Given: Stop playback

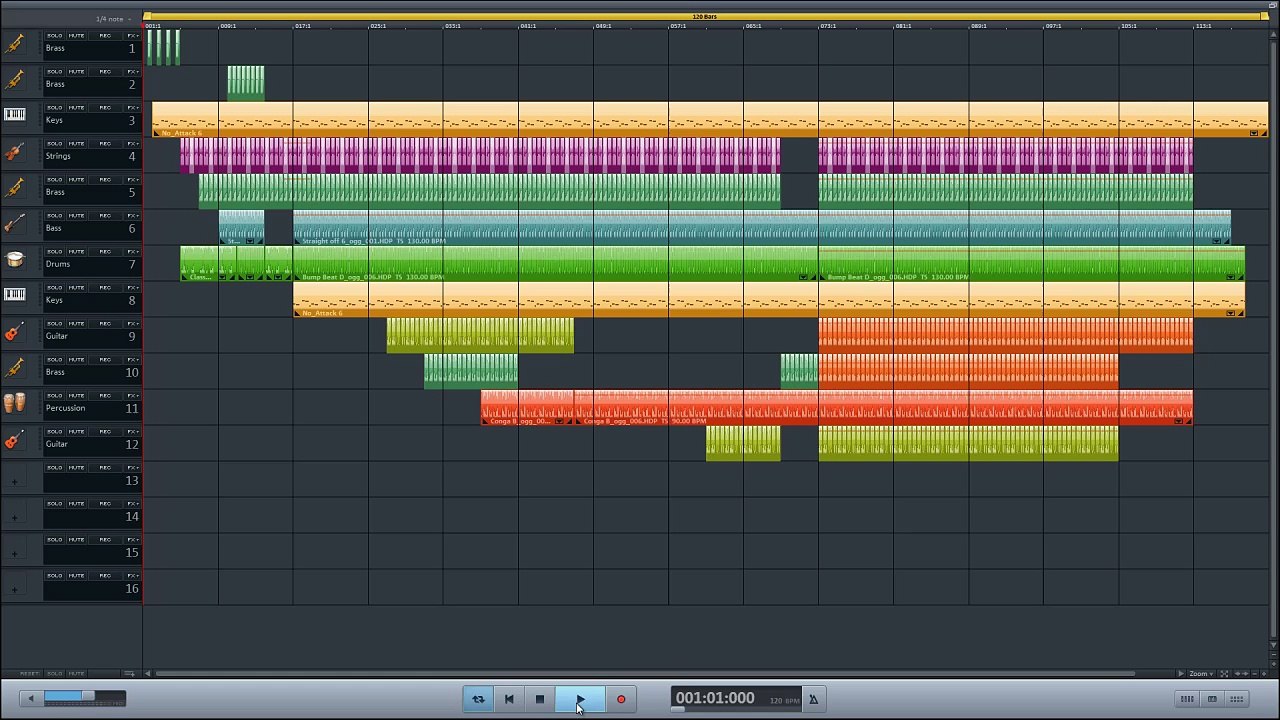Looking at the screenshot, I should click(x=539, y=699).
